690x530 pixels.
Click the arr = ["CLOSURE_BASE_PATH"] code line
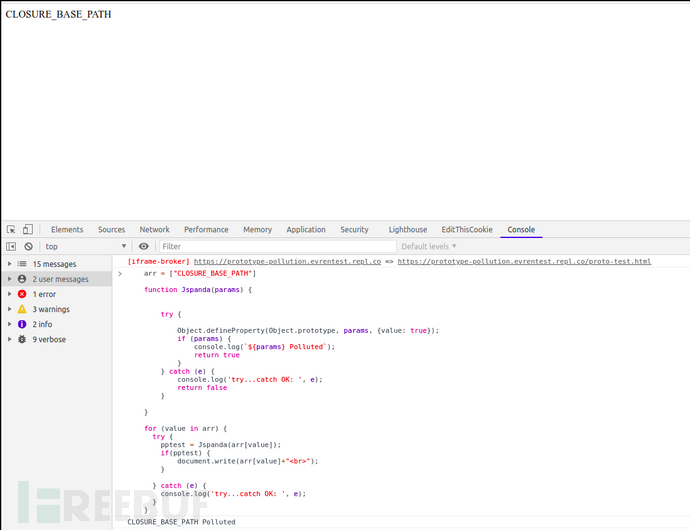200,273
